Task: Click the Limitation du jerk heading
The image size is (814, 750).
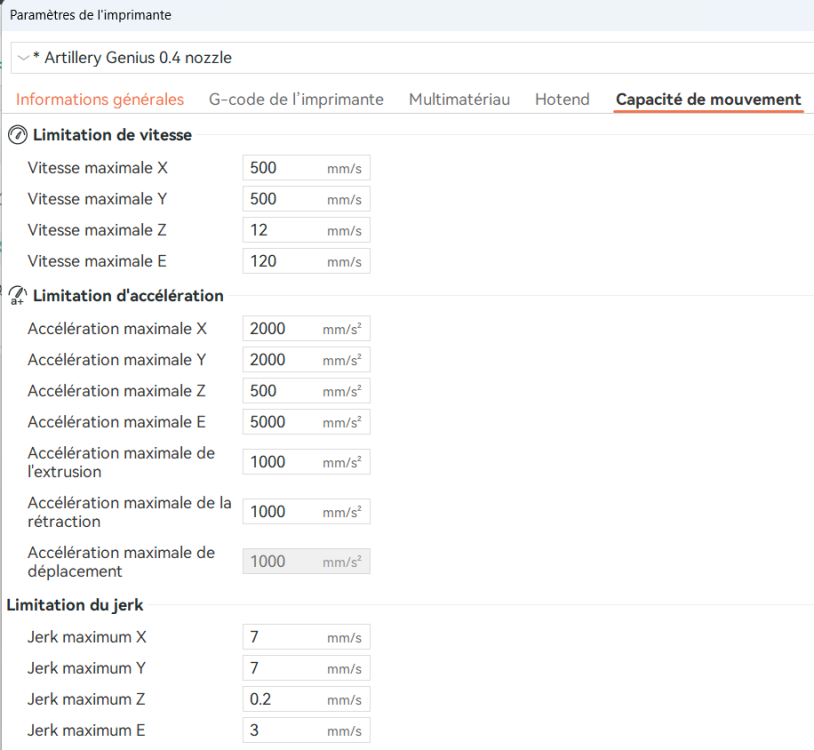Action: [x=75, y=605]
